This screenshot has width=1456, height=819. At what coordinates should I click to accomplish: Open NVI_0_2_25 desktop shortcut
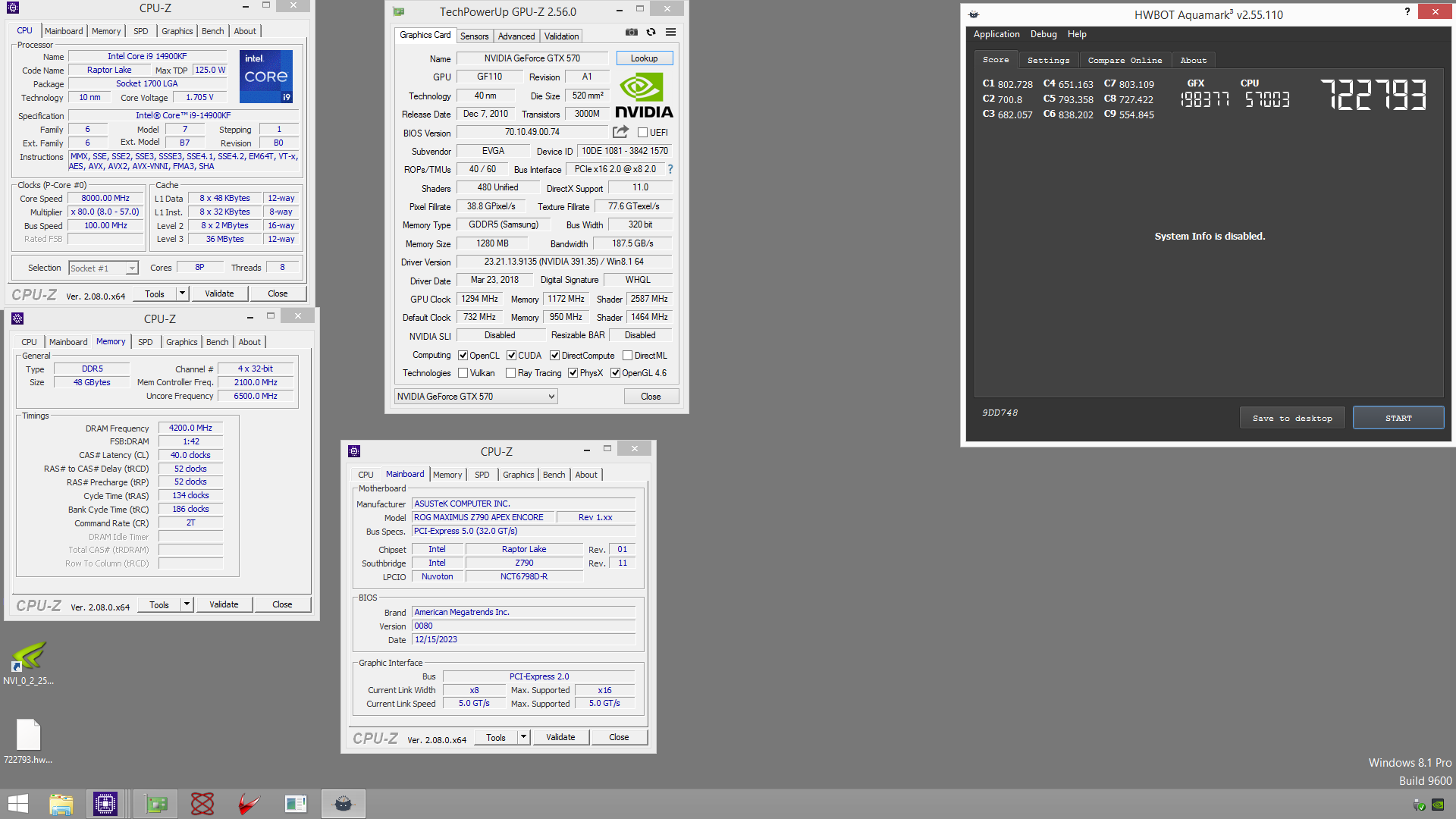(x=28, y=663)
